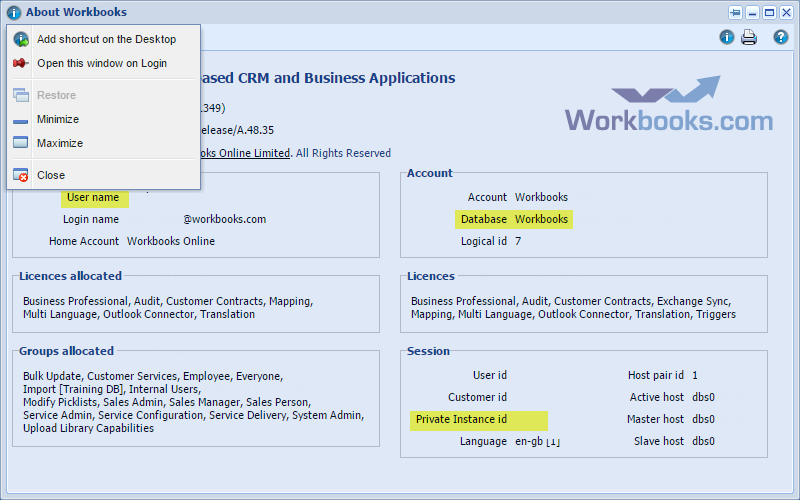The height and width of the screenshot is (500, 800).
Task: Click the Customer id label
Action: tap(478, 397)
